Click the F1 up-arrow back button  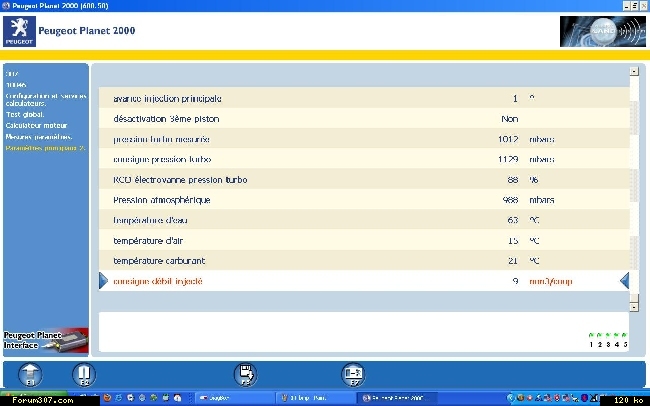click(x=30, y=374)
